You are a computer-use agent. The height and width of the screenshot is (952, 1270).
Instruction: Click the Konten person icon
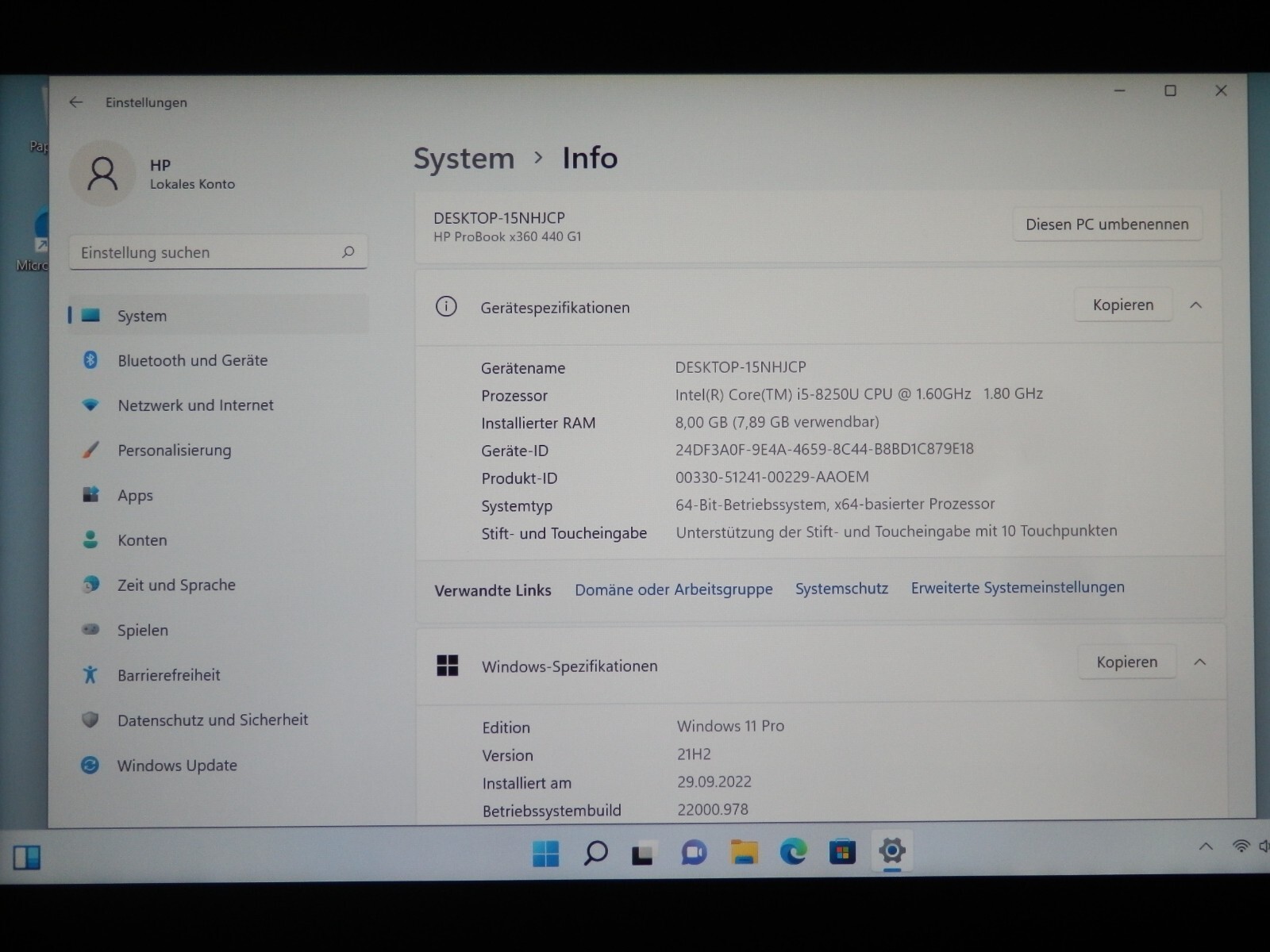90,540
